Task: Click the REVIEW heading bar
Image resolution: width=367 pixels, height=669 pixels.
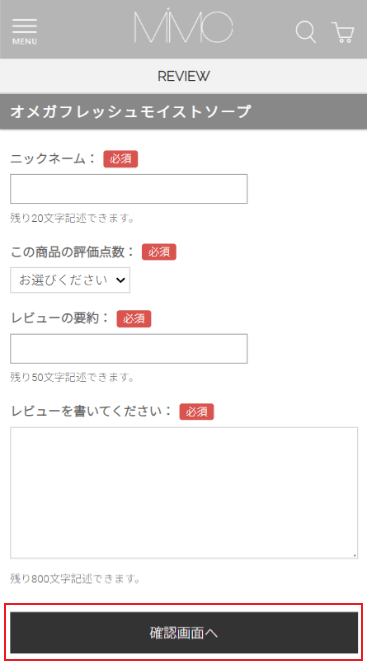Action: click(184, 76)
